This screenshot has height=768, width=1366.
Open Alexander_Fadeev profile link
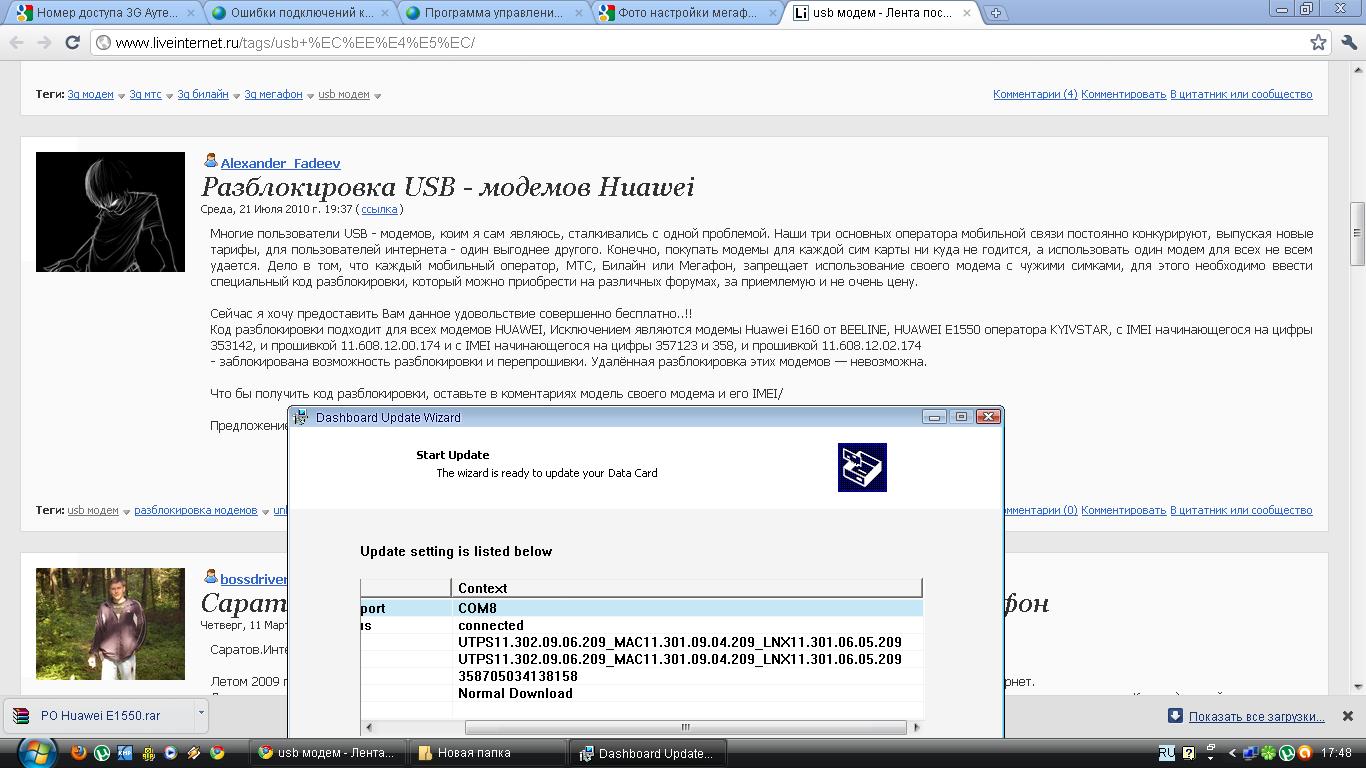coord(281,163)
